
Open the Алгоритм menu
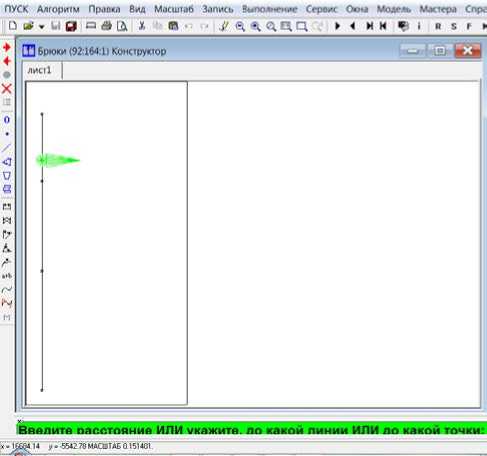(x=58, y=9)
